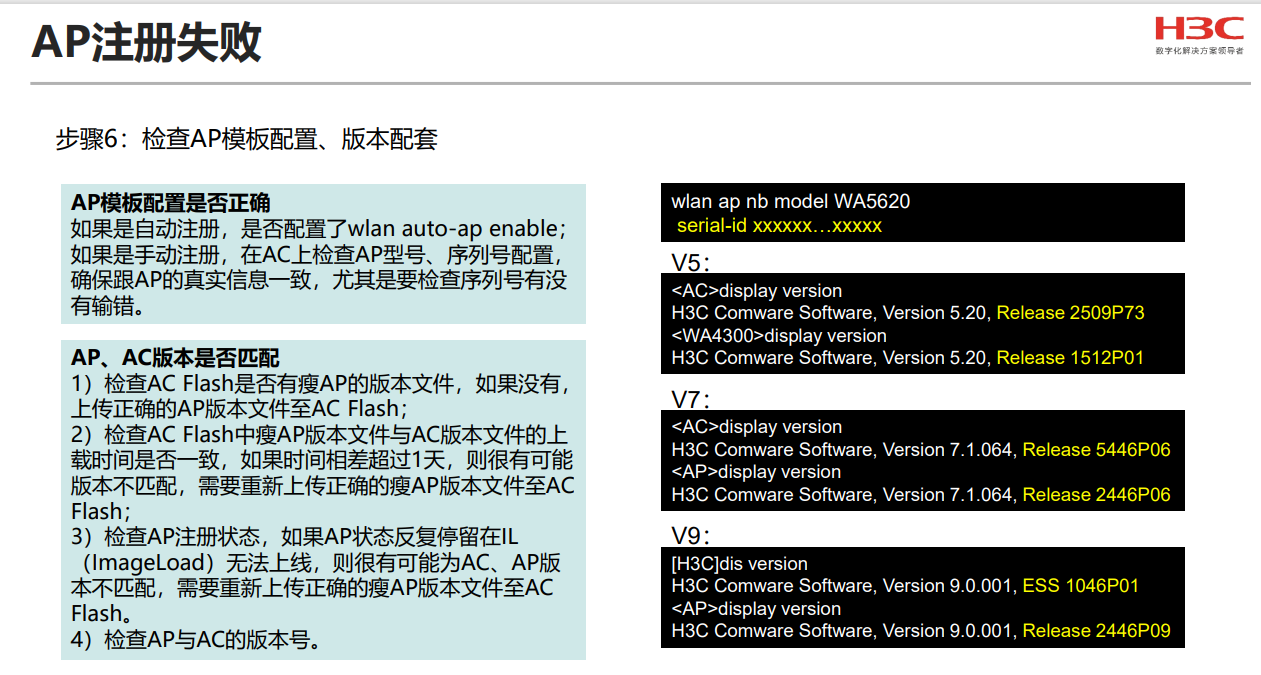
Task: Click the line "1）检查AC Flash是否有瘦AP的版本文件"
Action: (322, 384)
